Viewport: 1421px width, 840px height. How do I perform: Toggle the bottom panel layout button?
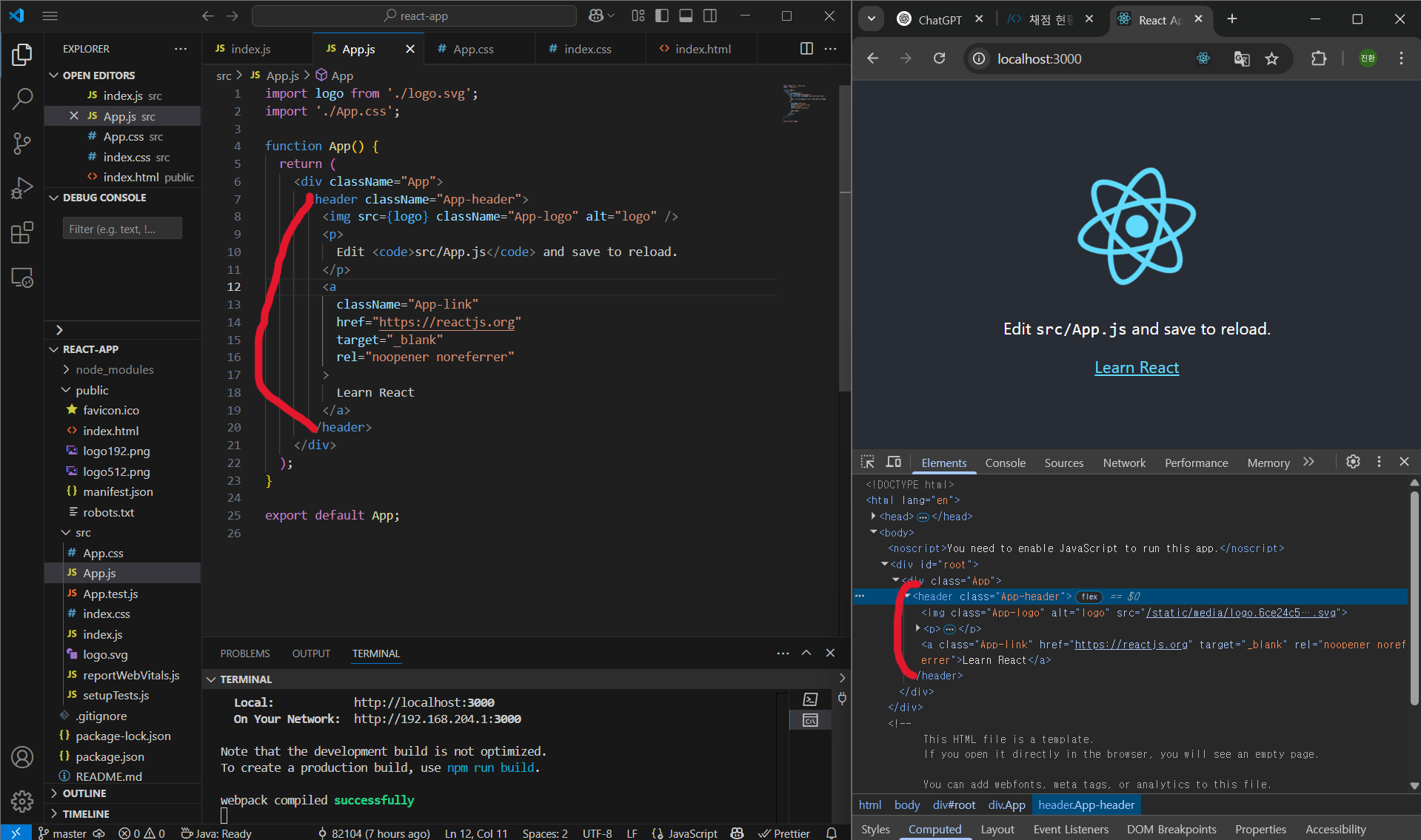coord(686,16)
